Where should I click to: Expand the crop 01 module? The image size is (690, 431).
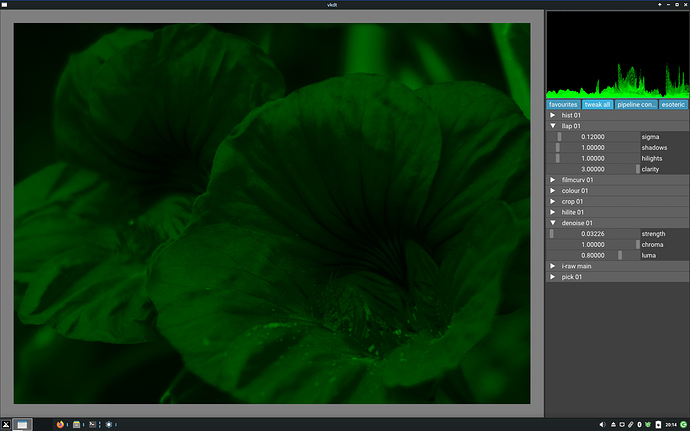point(552,201)
